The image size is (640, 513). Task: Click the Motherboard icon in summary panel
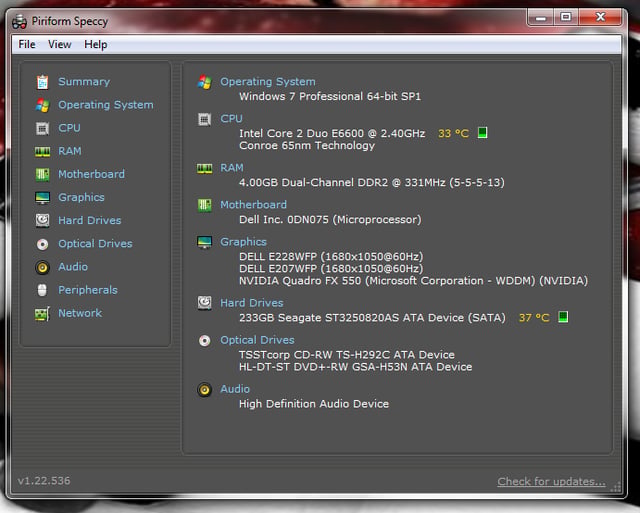204,205
